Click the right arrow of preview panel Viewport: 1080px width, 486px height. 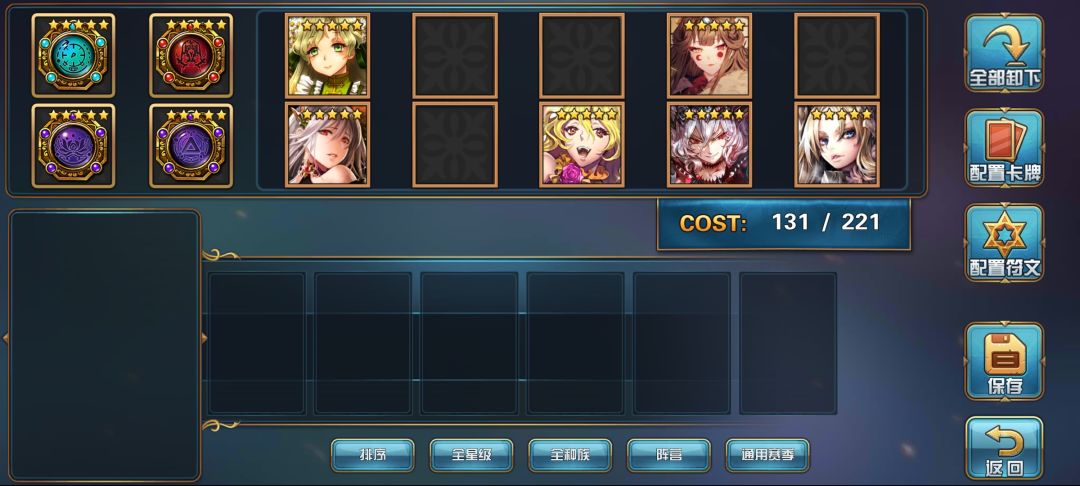204,338
